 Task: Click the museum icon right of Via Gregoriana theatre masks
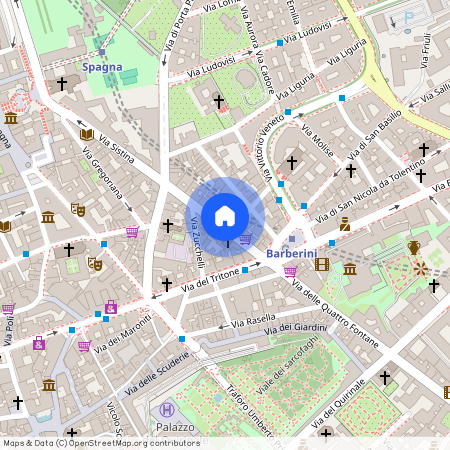(x=48, y=217)
